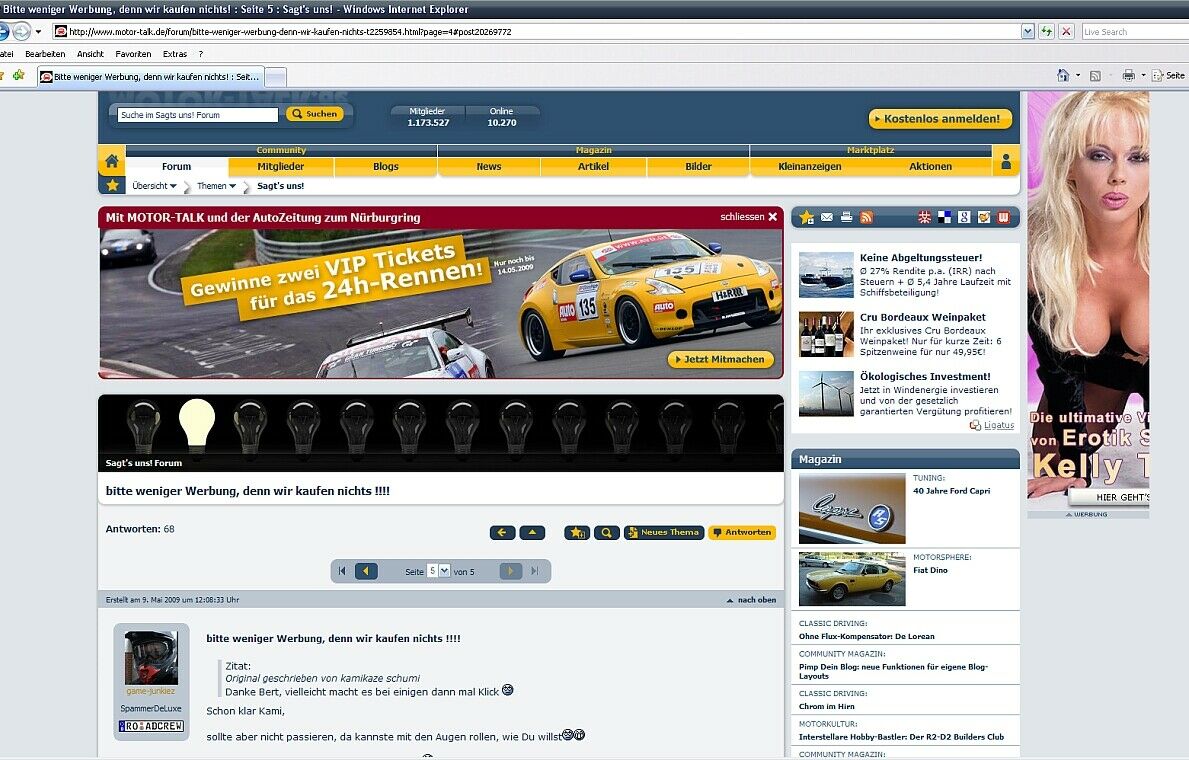This screenshot has width=1189, height=760.
Task: Open the page number dropdown
Action: pos(444,570)
